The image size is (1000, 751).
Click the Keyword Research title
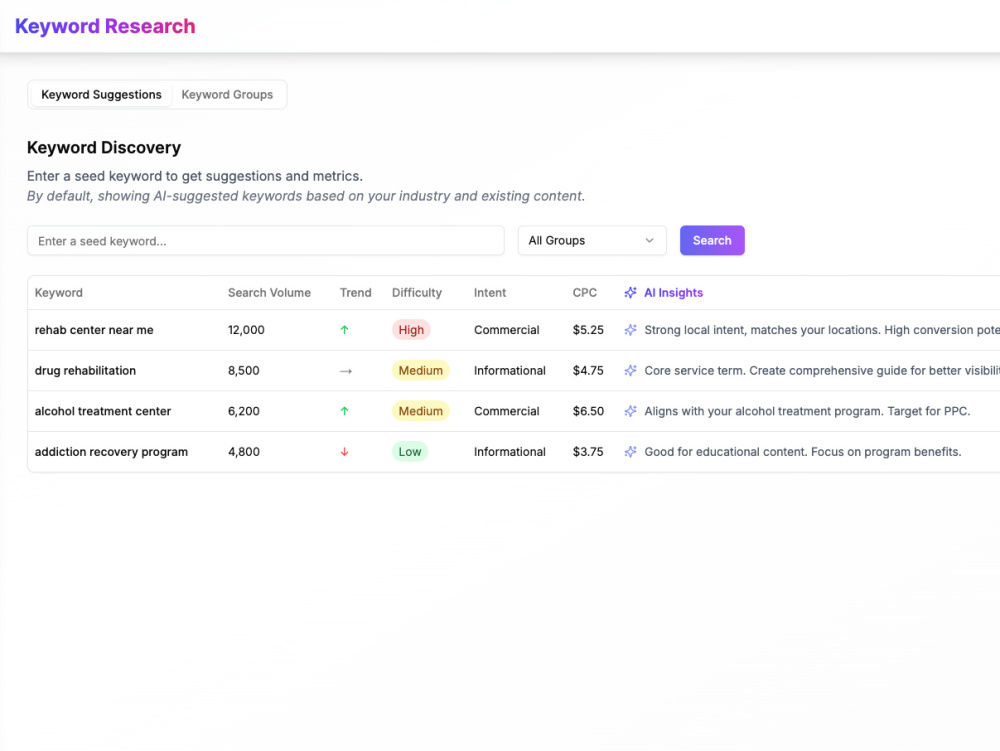105,26
